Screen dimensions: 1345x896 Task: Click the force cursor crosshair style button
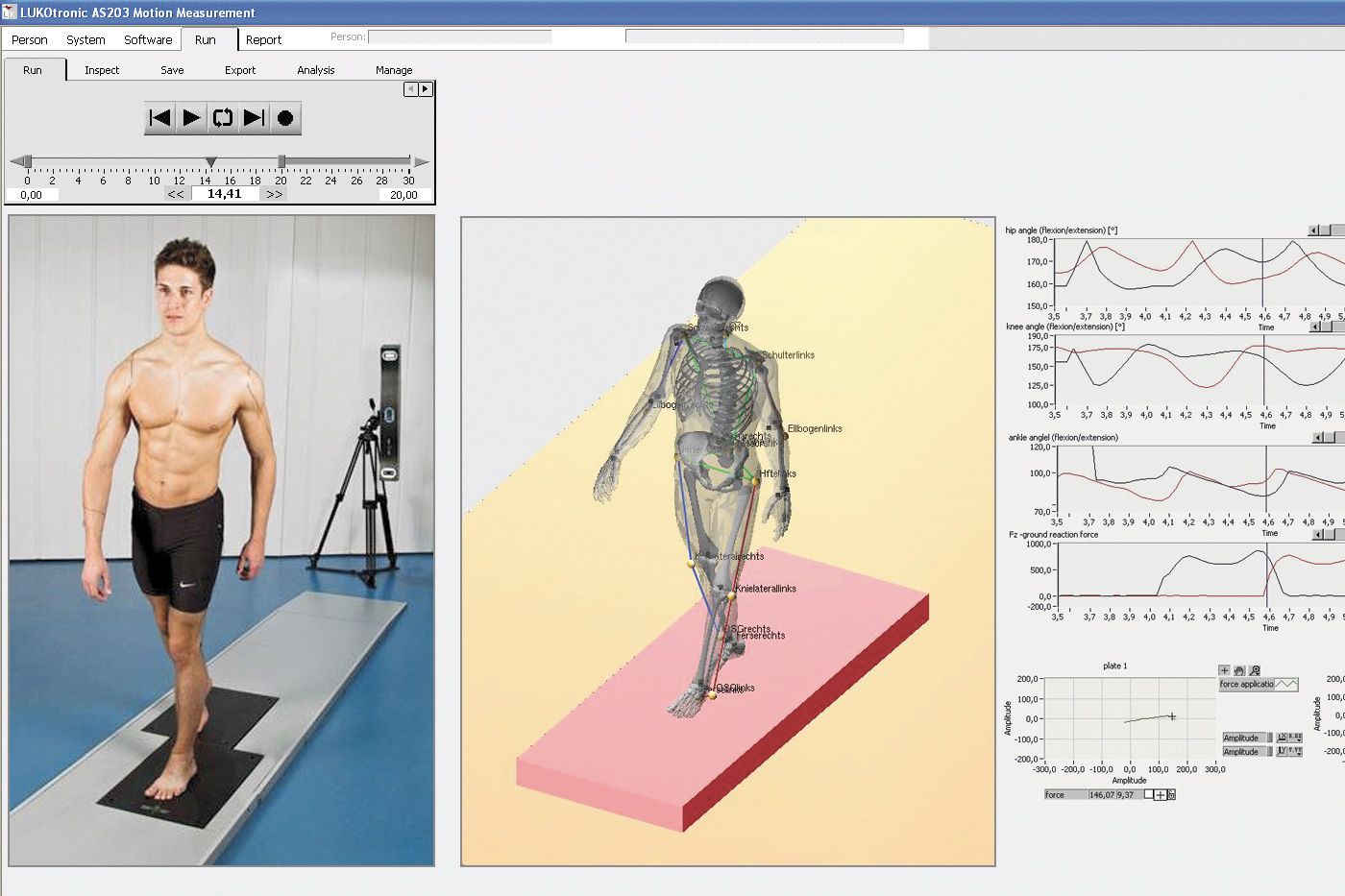coord(1161,795)
